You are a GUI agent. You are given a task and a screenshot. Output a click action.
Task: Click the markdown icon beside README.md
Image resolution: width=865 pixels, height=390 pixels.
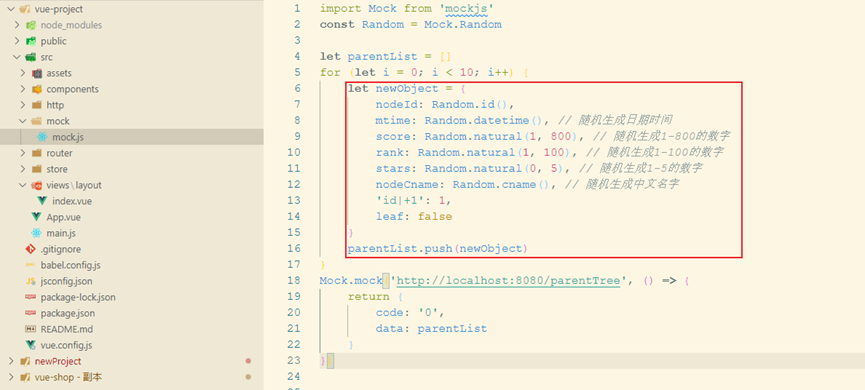[31, 329]
